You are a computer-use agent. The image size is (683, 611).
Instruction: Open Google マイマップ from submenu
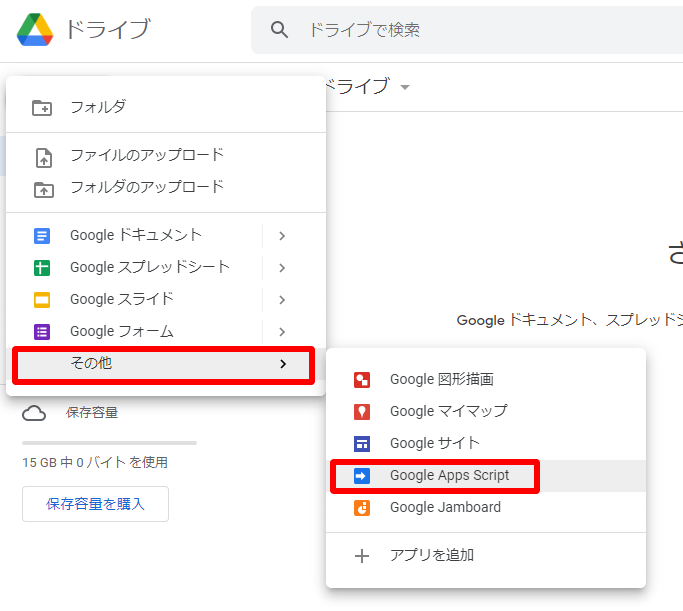[448, 411]
